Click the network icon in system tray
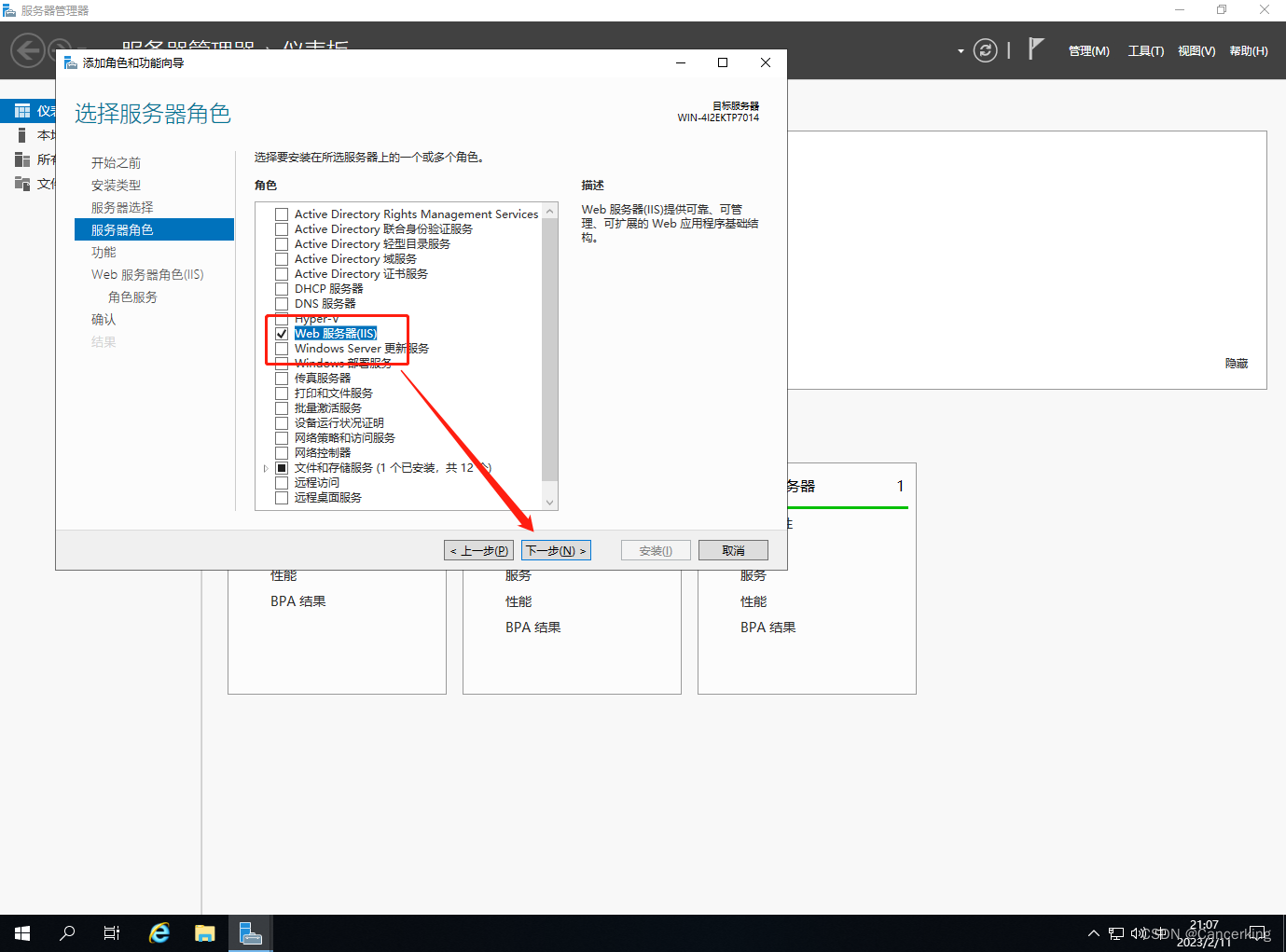1286x952 pixels. tap(1116, 933)
